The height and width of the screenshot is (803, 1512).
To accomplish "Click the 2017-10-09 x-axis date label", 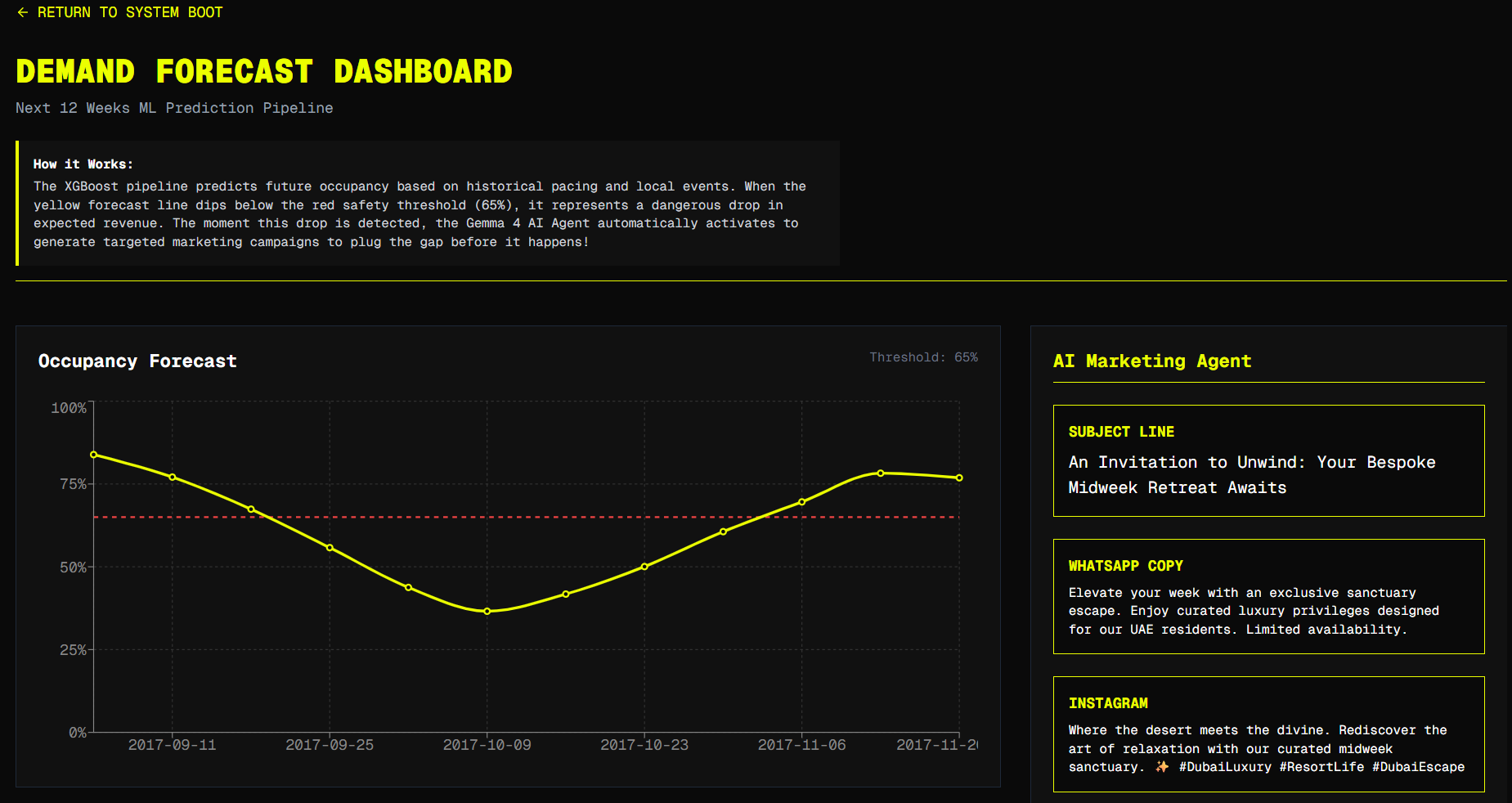I will tap(487, 745).
